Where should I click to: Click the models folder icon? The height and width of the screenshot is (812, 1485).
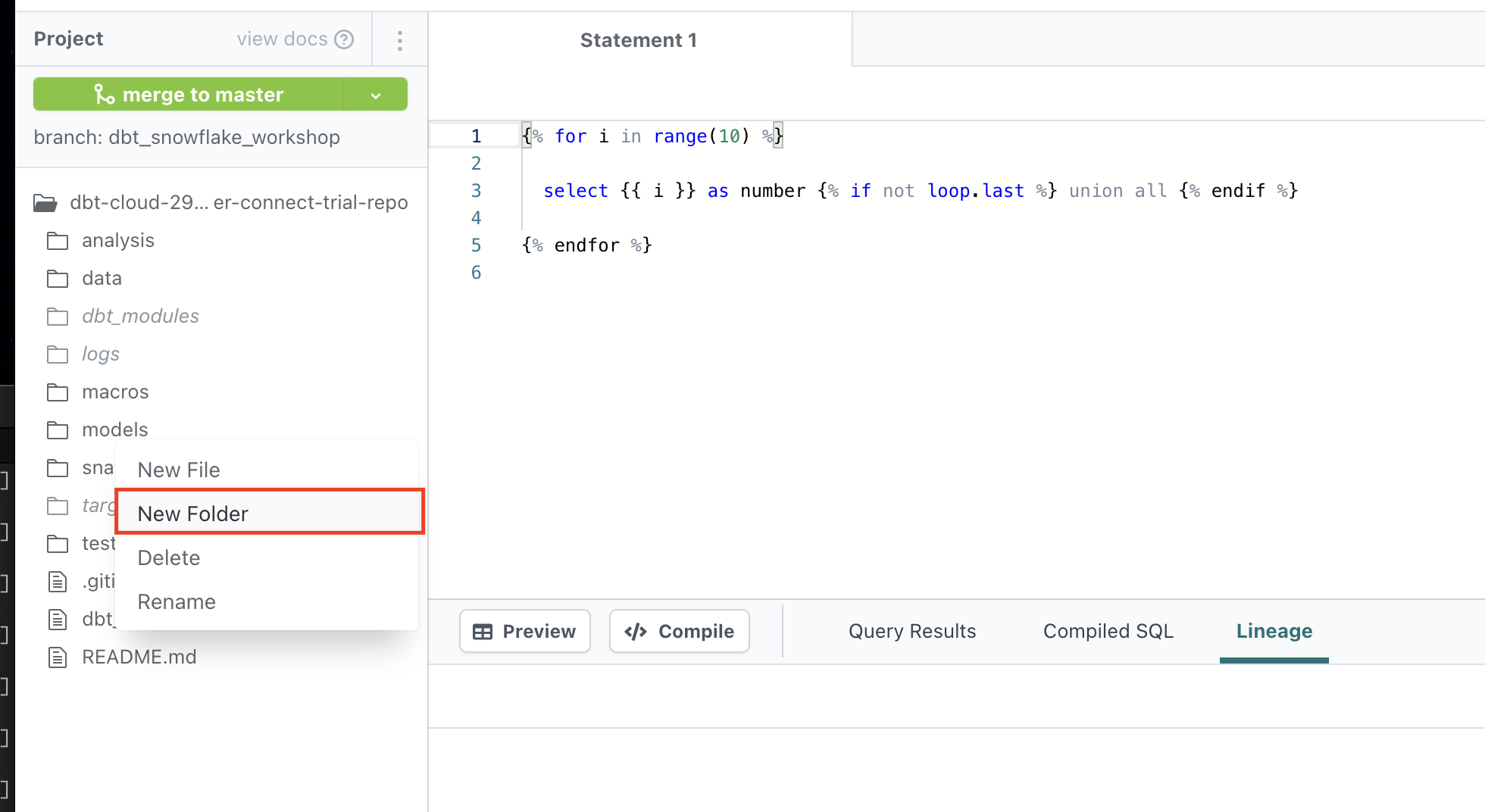click(x=58, y=430)
